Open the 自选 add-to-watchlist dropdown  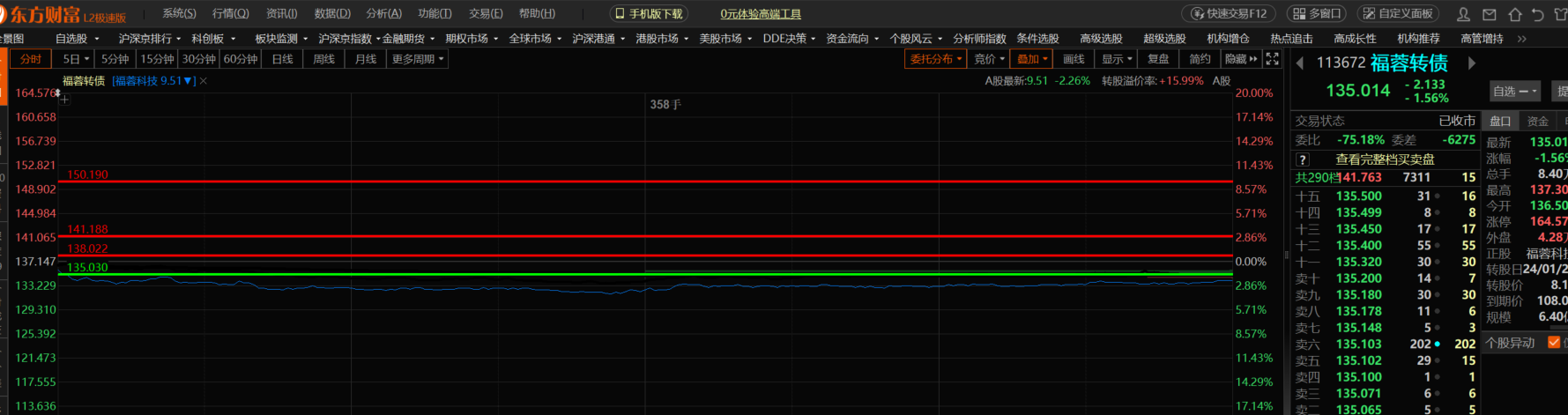pyautogui.click(x=1515, y=92)
